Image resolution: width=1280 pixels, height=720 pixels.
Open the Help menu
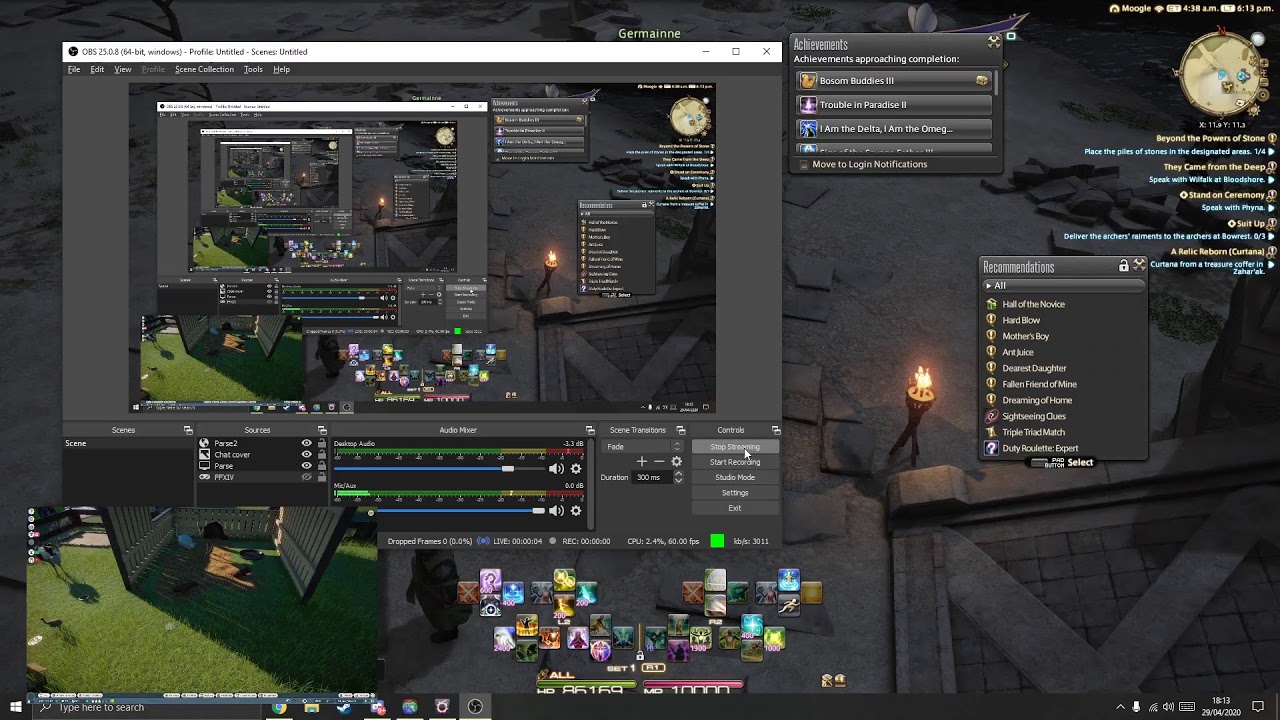click(x=282, y=69)
